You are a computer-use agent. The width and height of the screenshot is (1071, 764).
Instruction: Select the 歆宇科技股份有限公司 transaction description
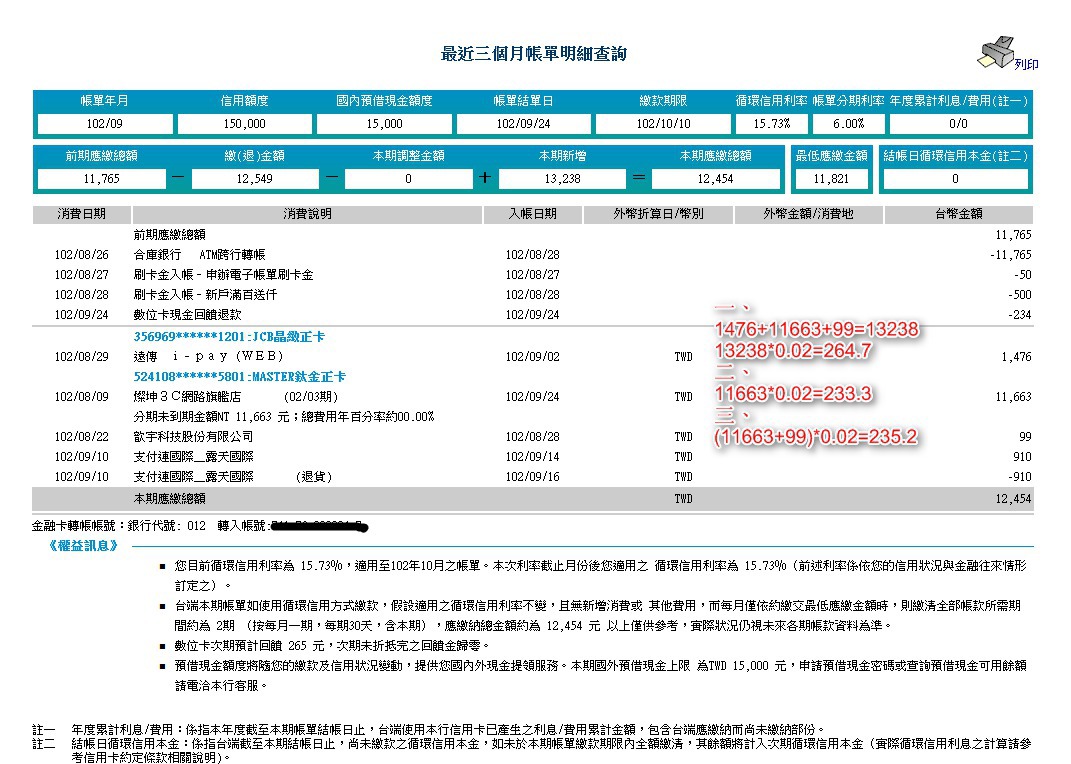coord(193,436)
